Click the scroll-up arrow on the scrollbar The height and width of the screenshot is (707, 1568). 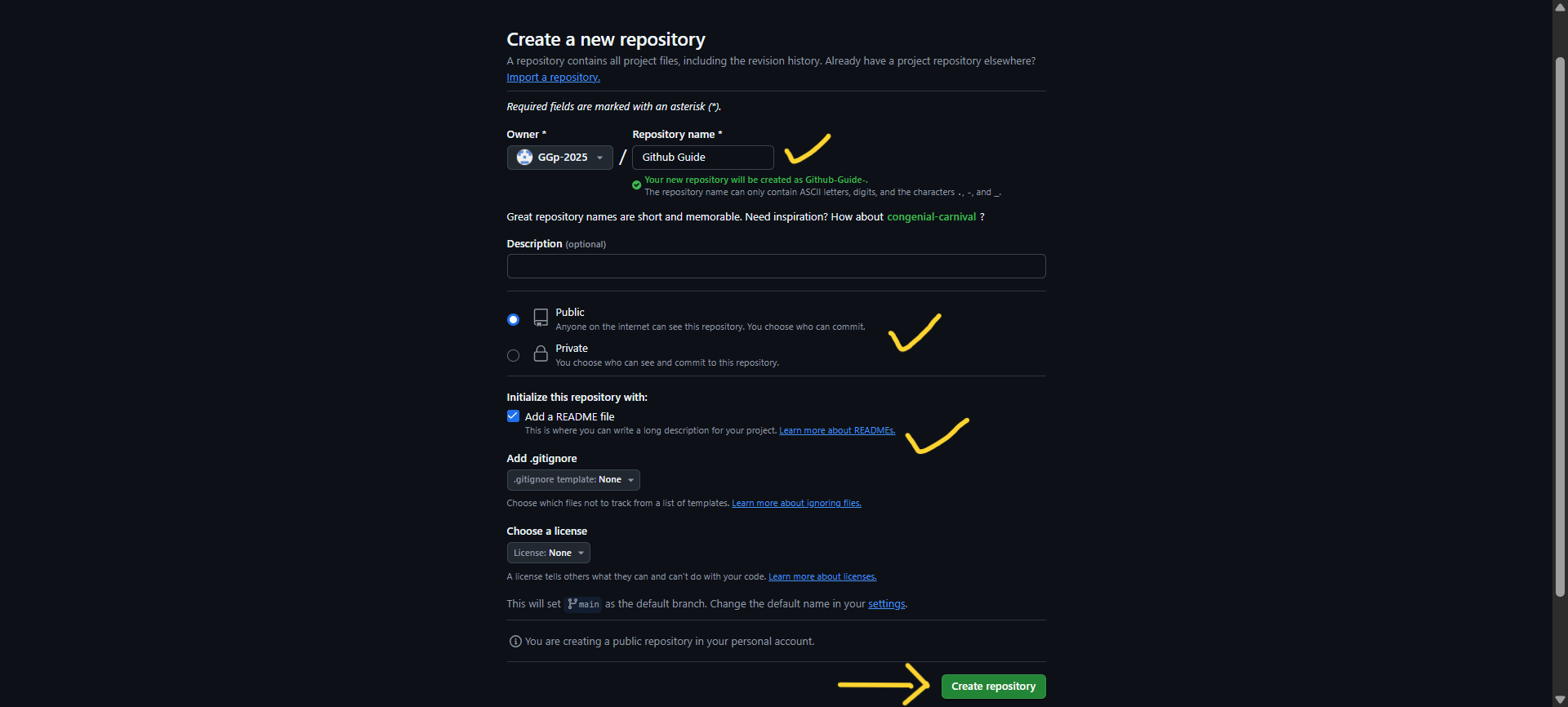tap(1560, 7)
